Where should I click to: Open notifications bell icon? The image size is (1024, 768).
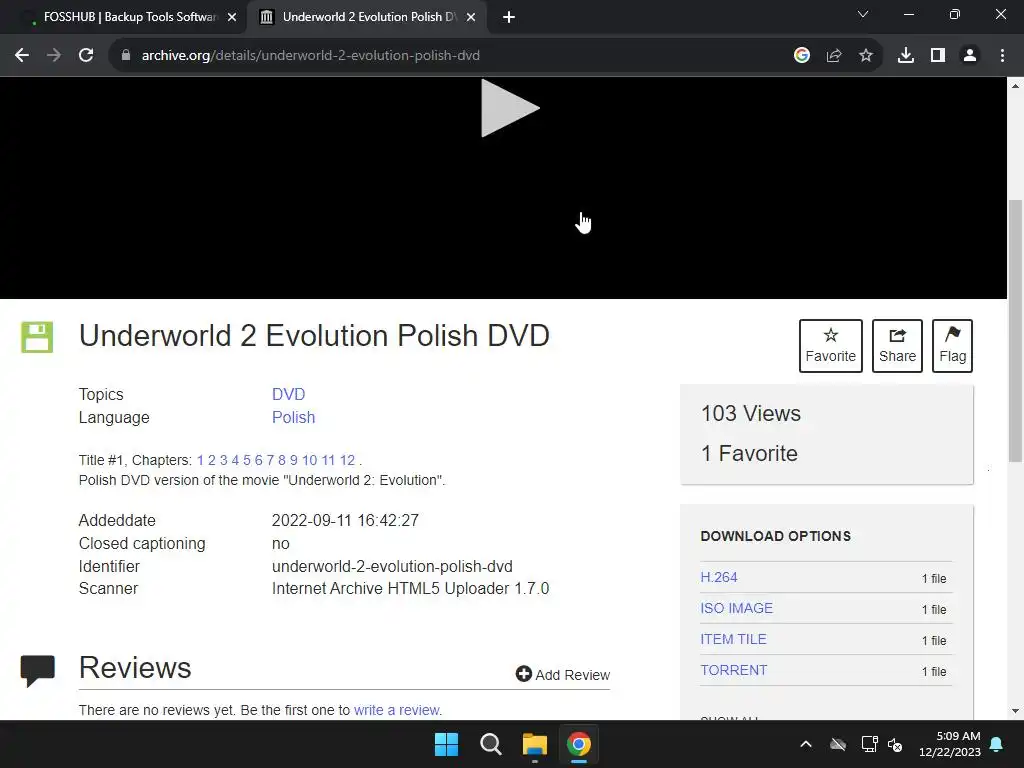pos(997,744)
